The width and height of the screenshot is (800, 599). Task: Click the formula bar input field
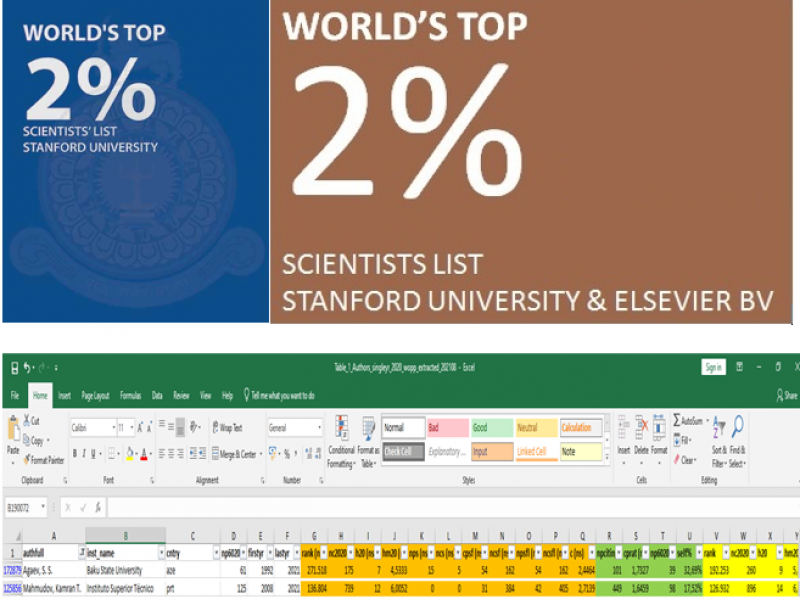[452, 507]
